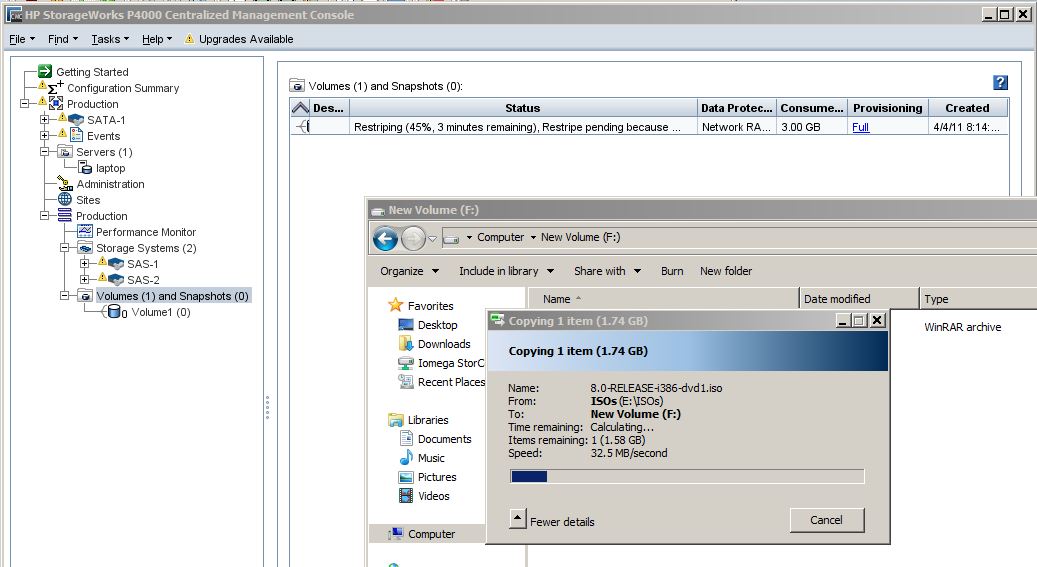Expand the SAS-2 tree node
The width and height of the screenshot is (1037, 567).
85,279
